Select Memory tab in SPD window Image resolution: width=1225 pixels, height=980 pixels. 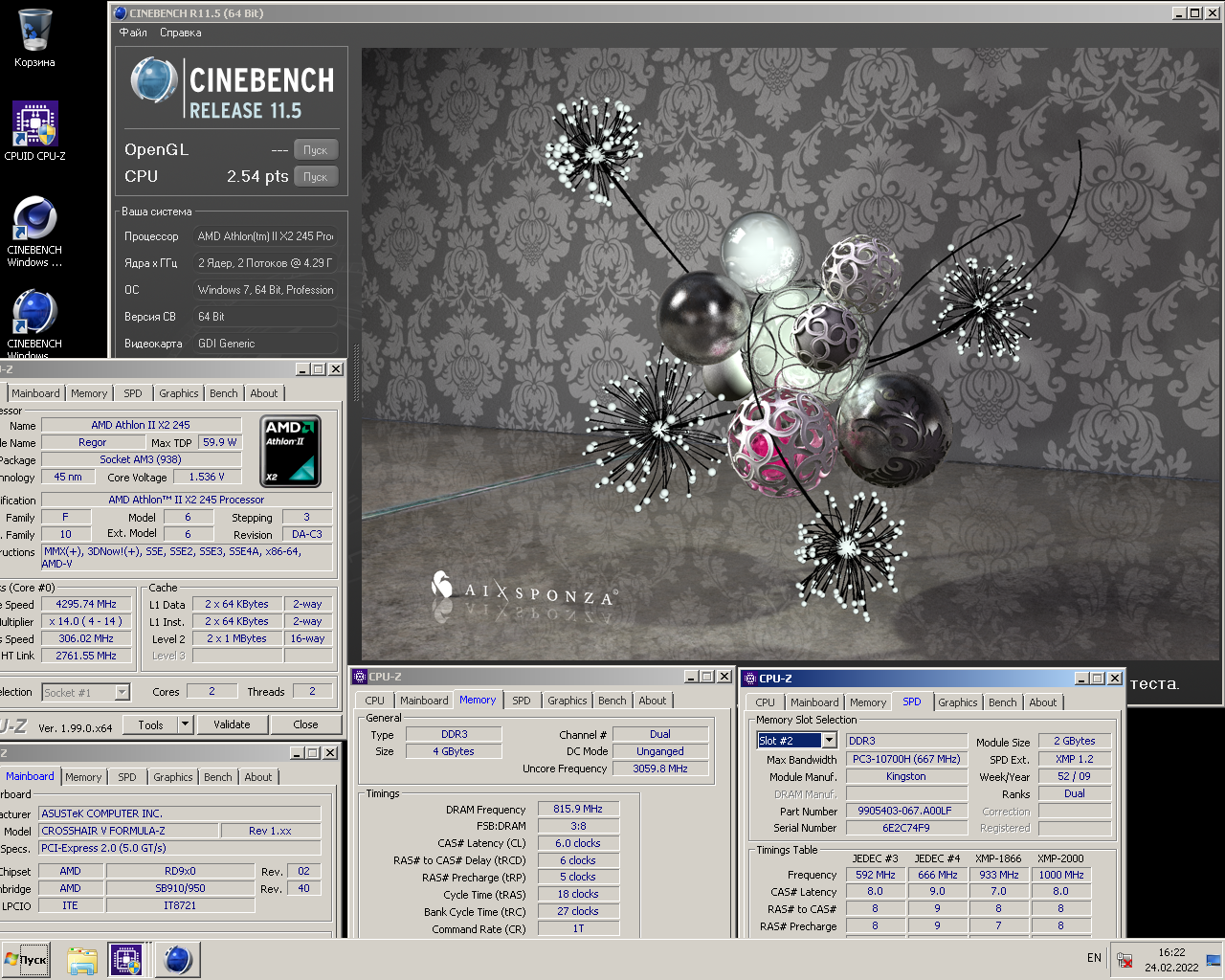tap(868, 702)
